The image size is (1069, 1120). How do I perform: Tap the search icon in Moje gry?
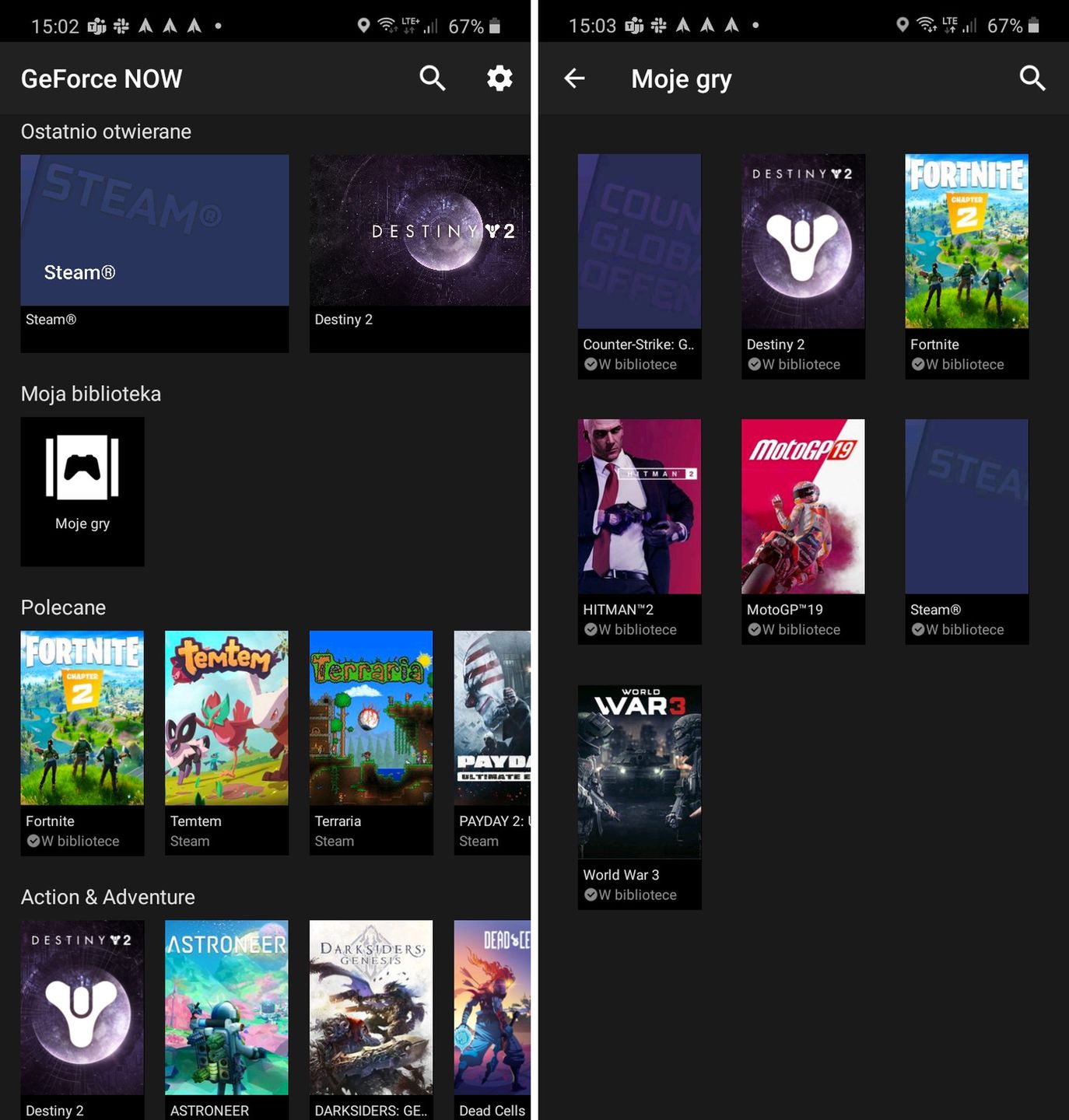(x=1032, y=78)
